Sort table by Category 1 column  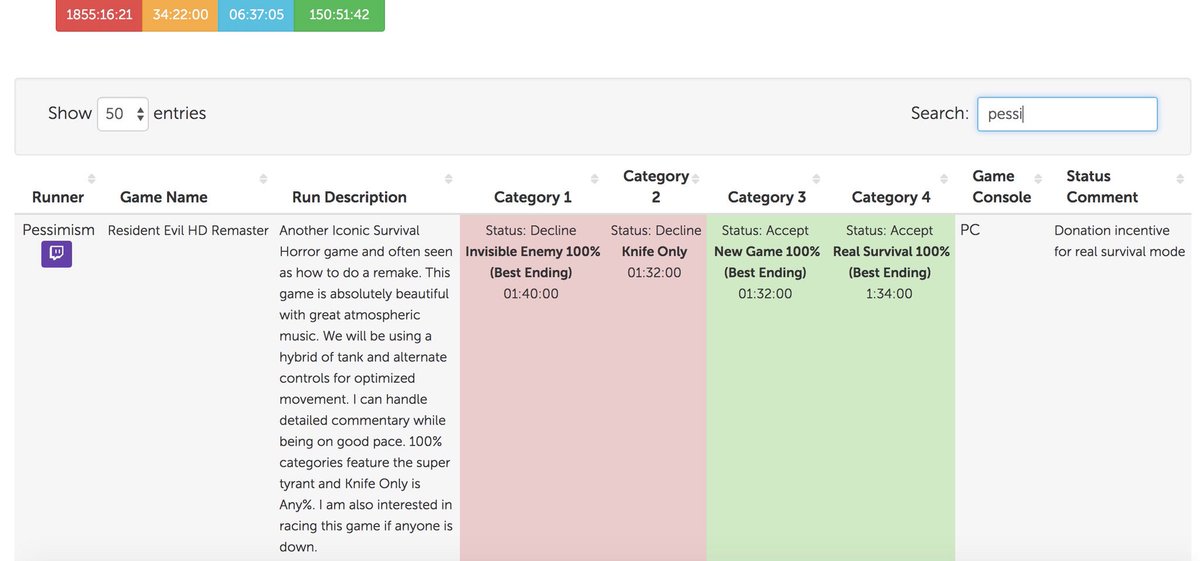point(533,187)
